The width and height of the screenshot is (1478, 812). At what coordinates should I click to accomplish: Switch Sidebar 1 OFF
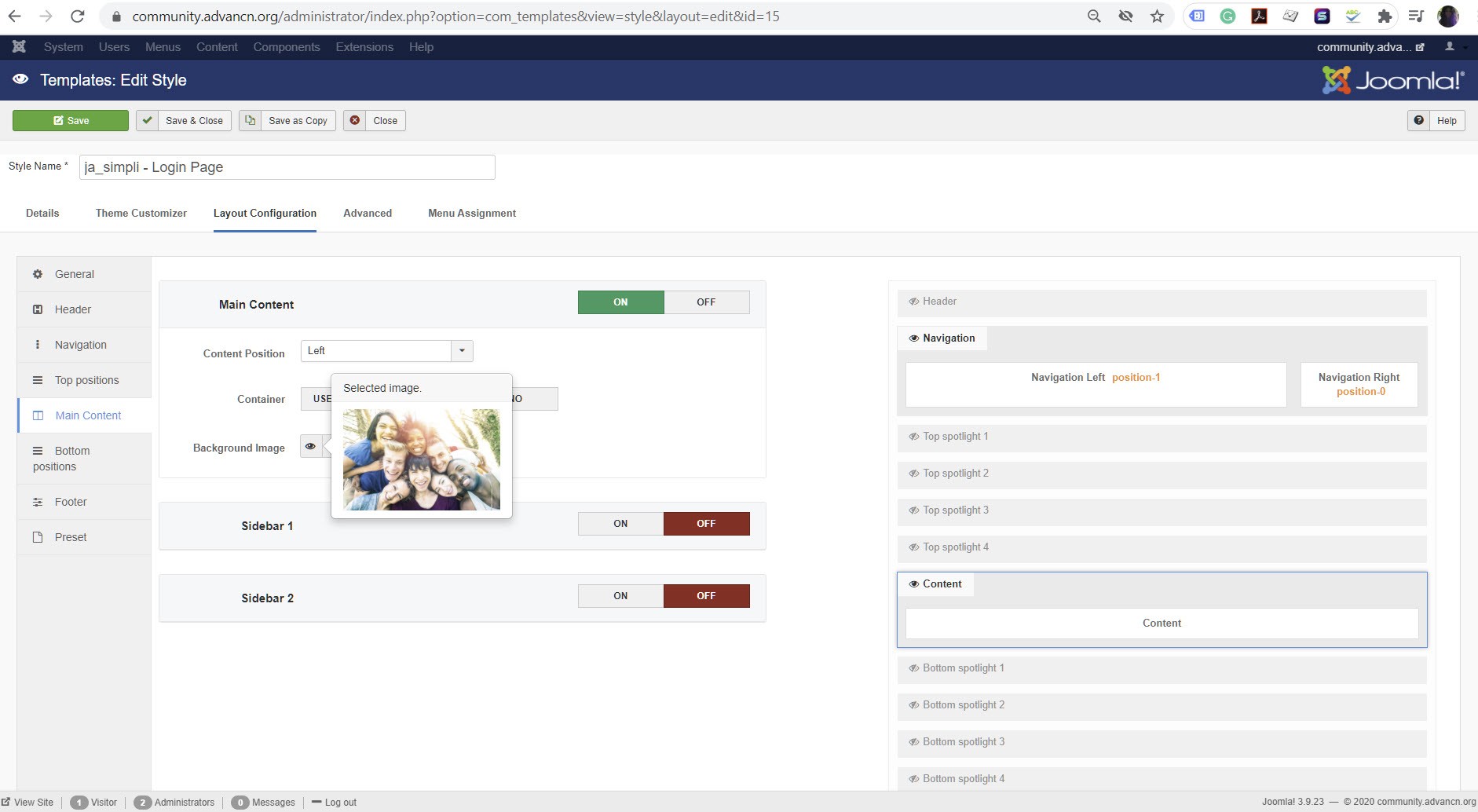coord(706,524)
